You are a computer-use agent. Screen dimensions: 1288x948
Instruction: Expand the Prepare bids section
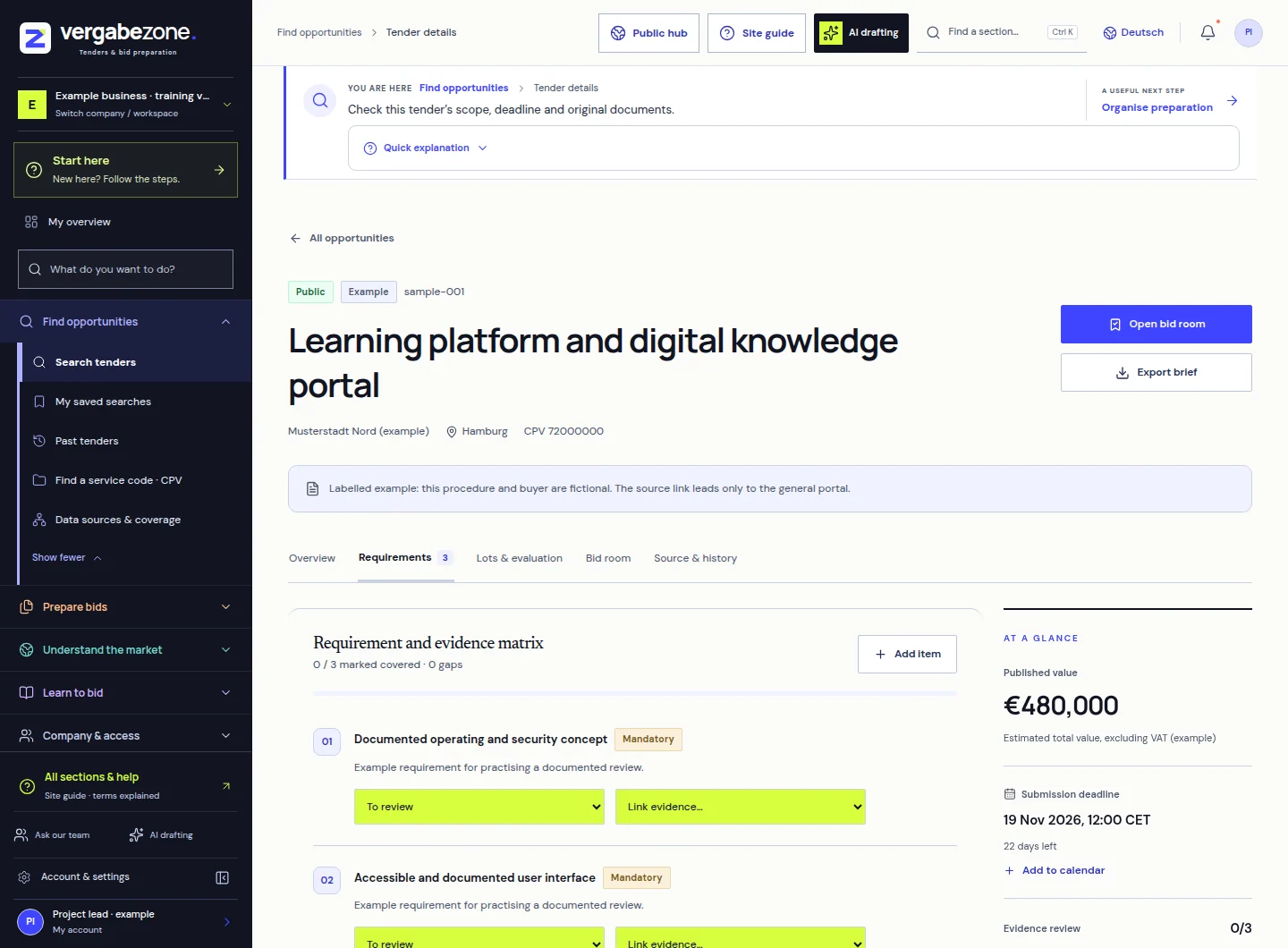125,607
